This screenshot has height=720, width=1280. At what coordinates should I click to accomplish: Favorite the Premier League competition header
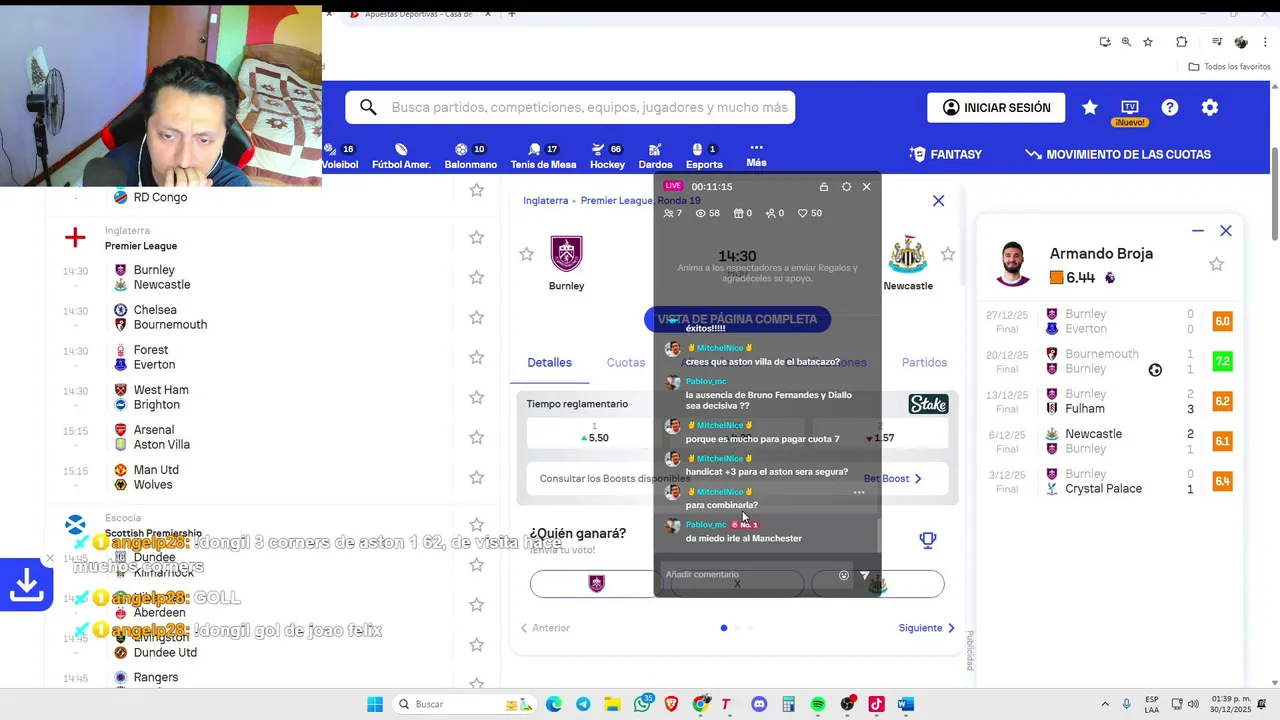pyautogui.click(x=477, y=237)
